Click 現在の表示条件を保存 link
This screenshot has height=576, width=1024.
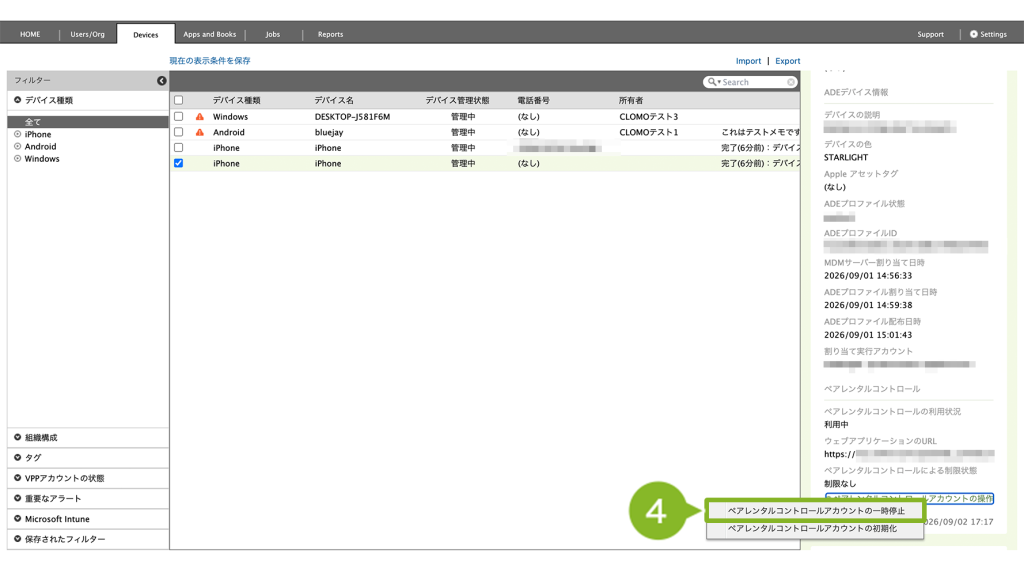tap(210, 61)
